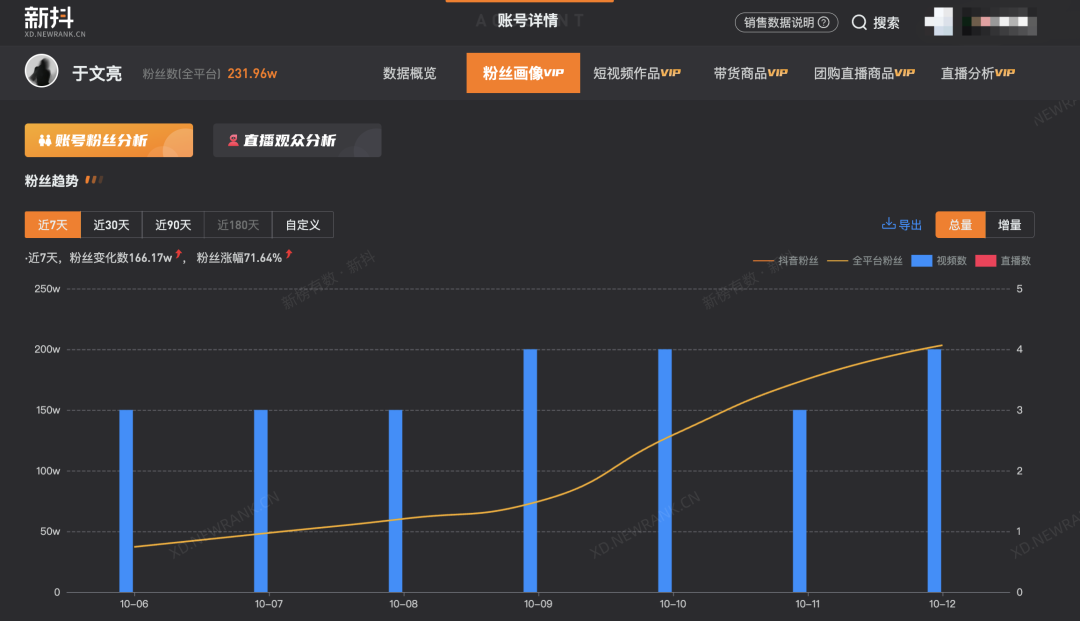Click the 于文亮 profile avatar
This screenshot has height=621, width=1080.
[x=42, y=72]
